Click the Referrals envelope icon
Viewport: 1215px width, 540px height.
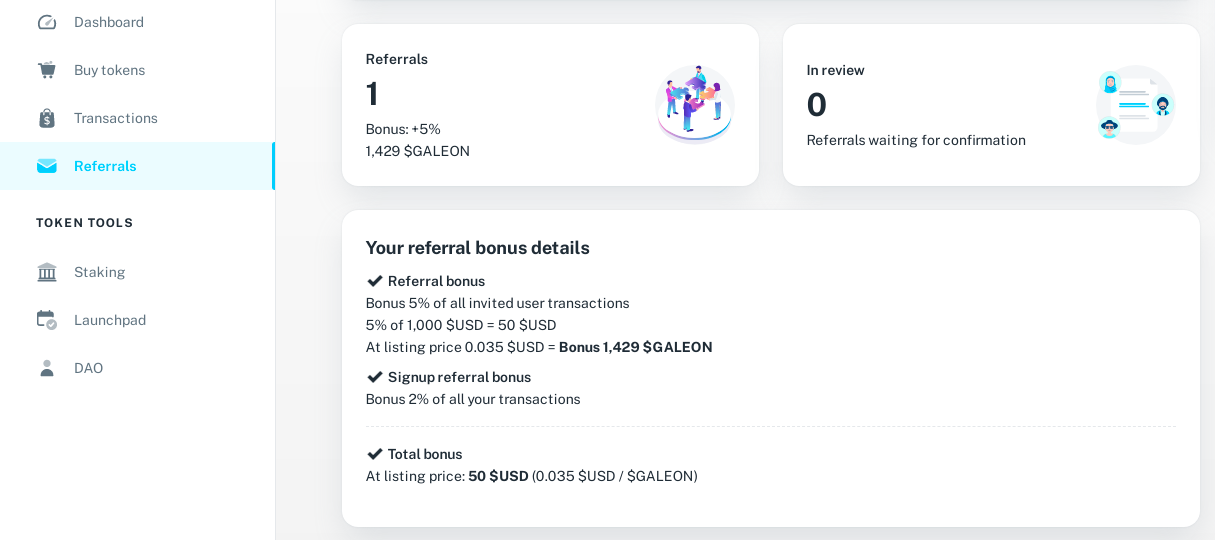pos(47,166)
